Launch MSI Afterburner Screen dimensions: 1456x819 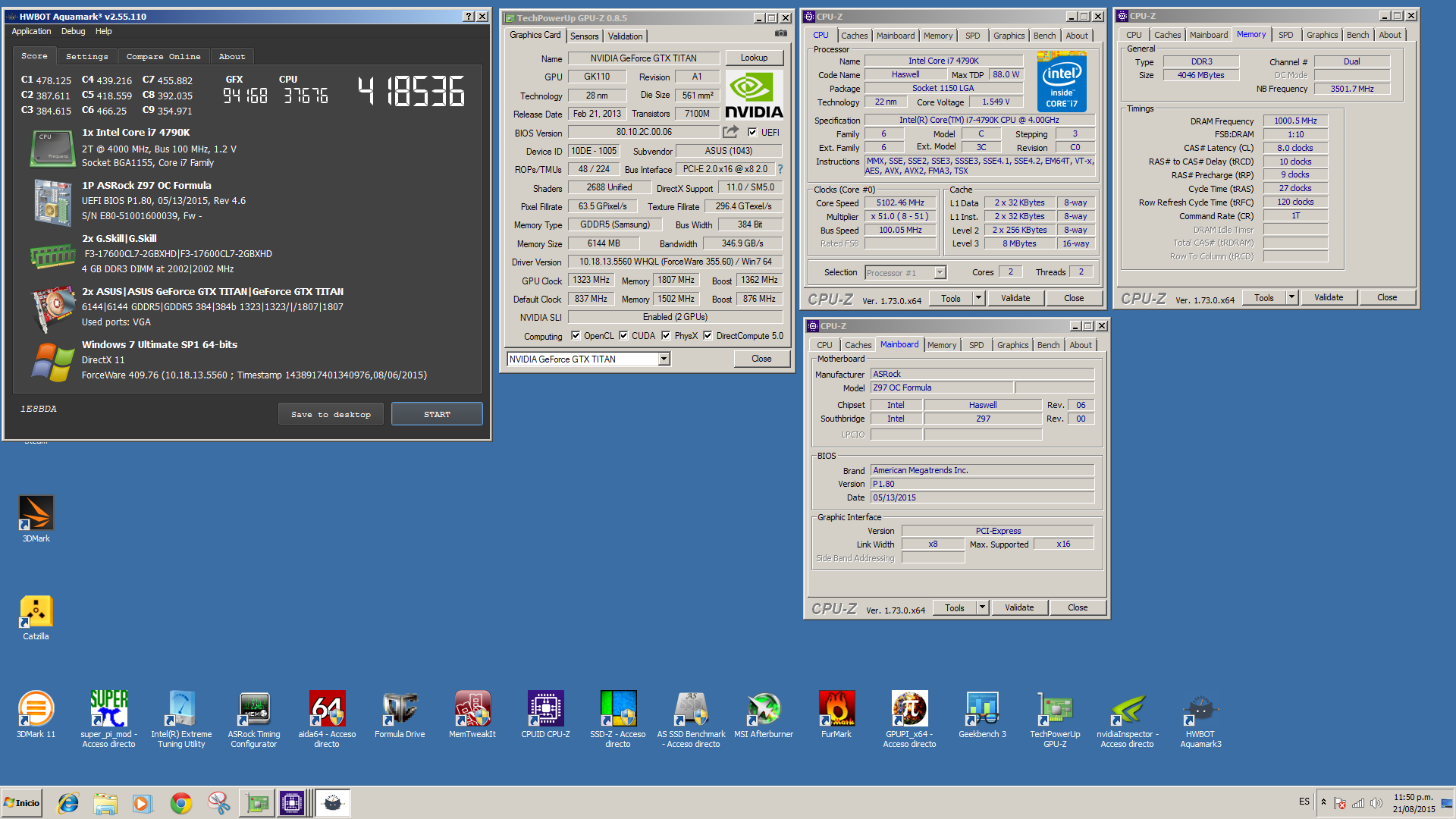coord(764,715)
